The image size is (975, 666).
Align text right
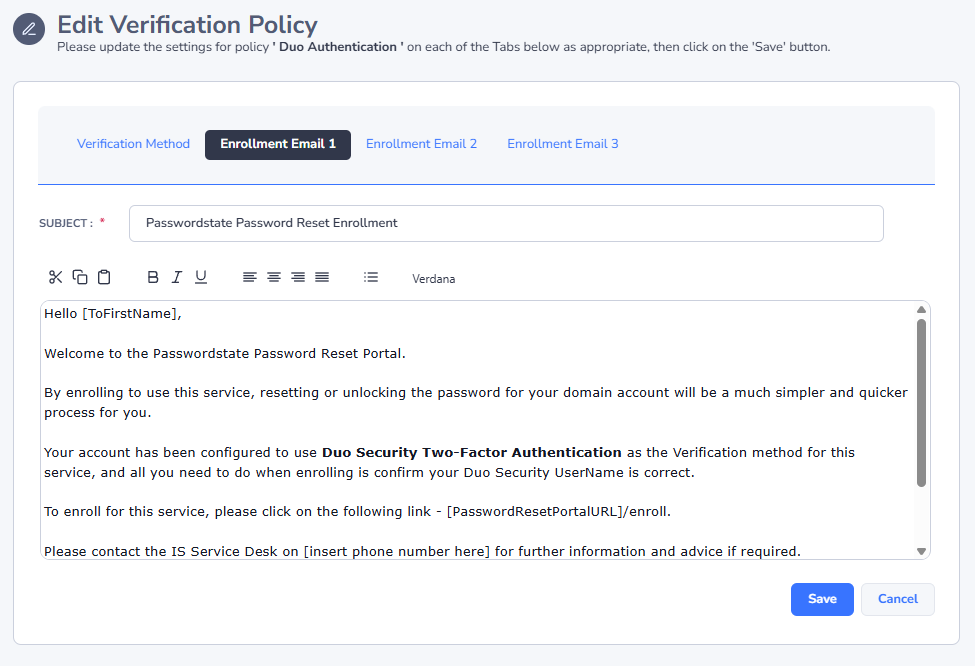pyautogui.click(x=298, y=277)
